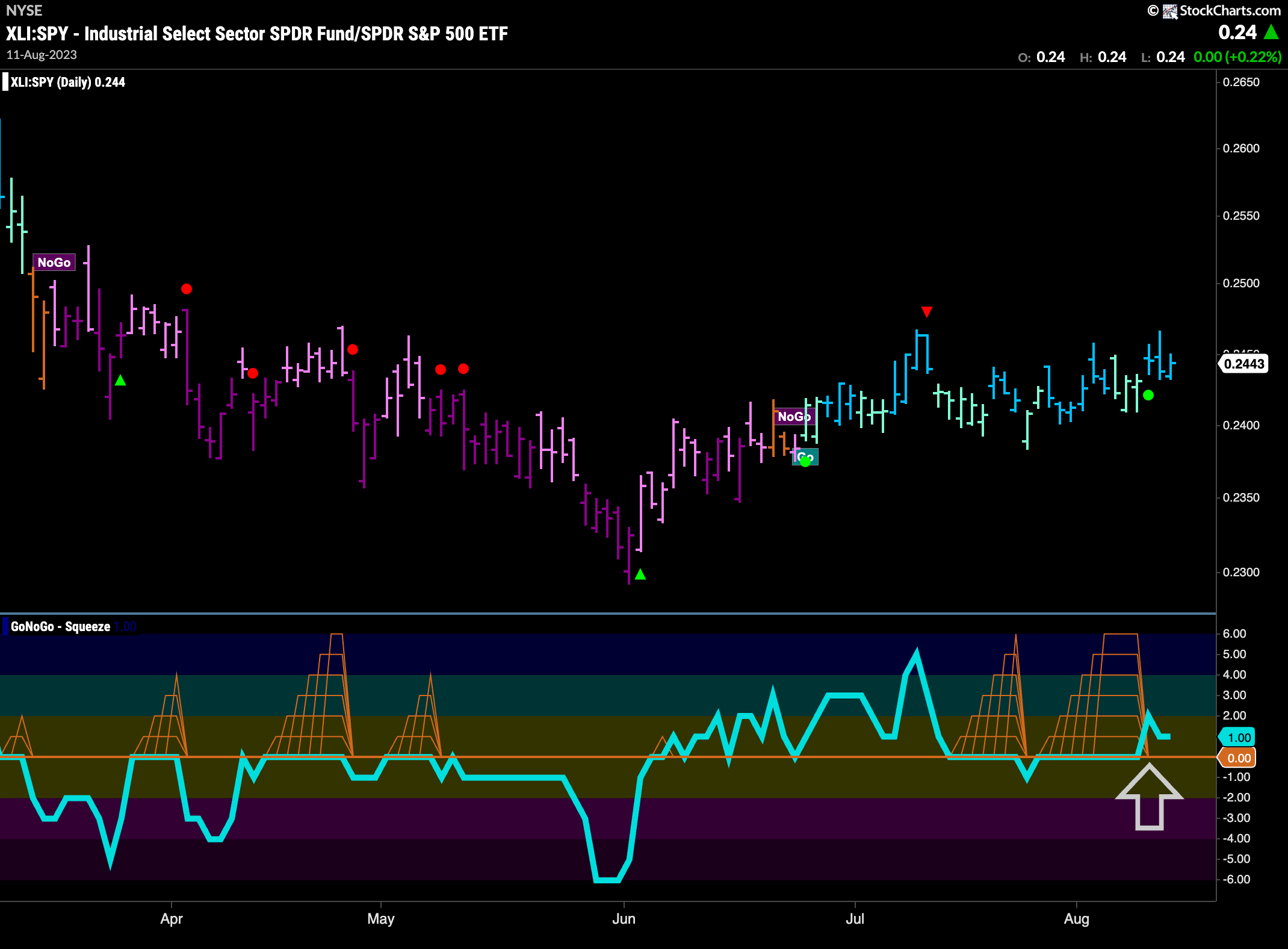Click the 6.00 oscillator axis label
This screenshot has width=1288, height=949.
click(x=1234, y=634)
